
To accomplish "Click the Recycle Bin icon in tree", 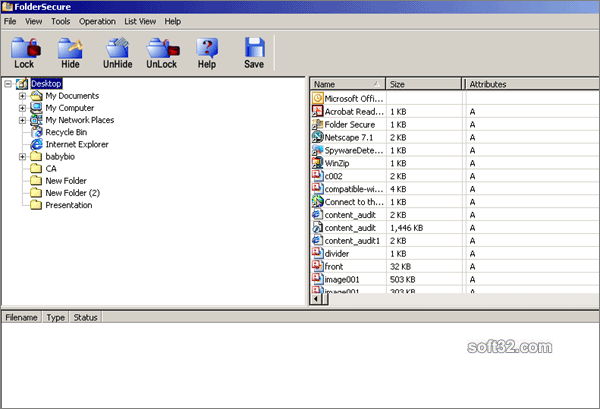I will click(36, 132).
